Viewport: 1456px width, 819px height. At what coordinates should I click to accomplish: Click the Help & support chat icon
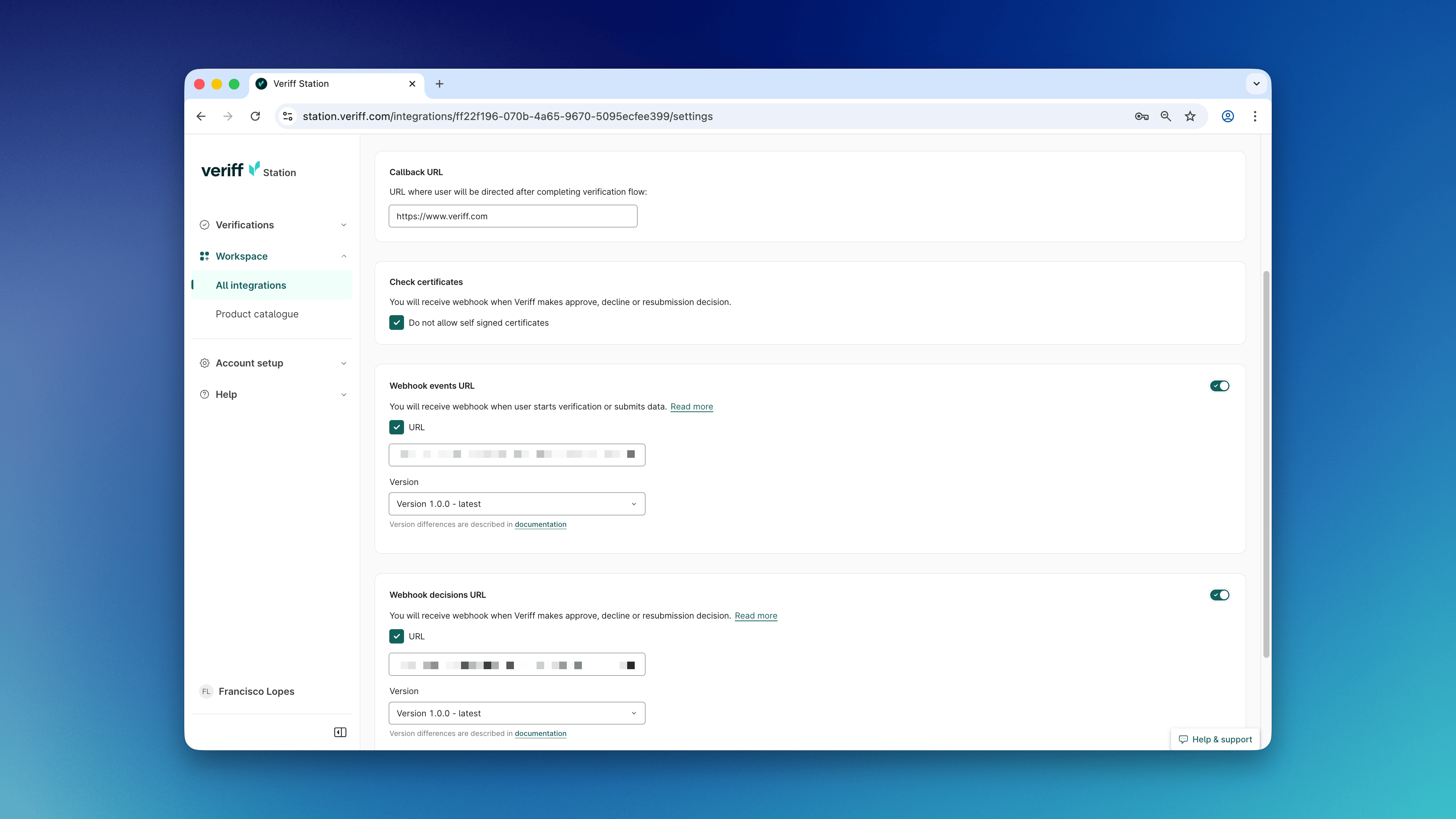[1183, 739]
